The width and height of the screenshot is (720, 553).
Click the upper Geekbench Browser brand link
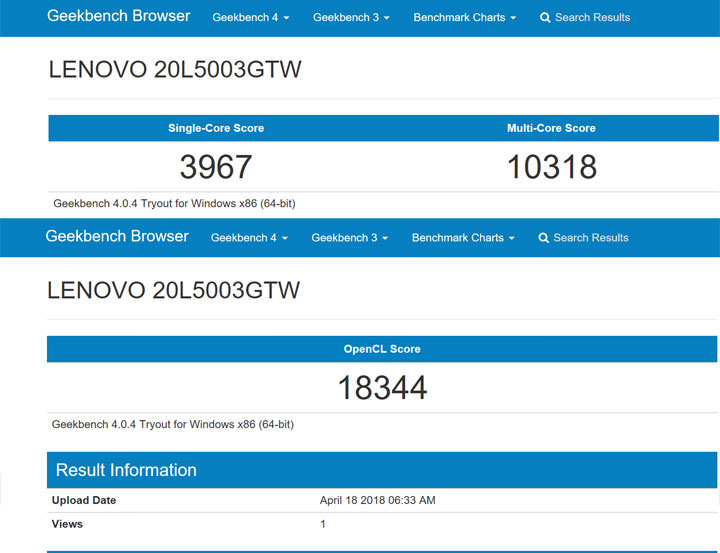pos(119,17)
